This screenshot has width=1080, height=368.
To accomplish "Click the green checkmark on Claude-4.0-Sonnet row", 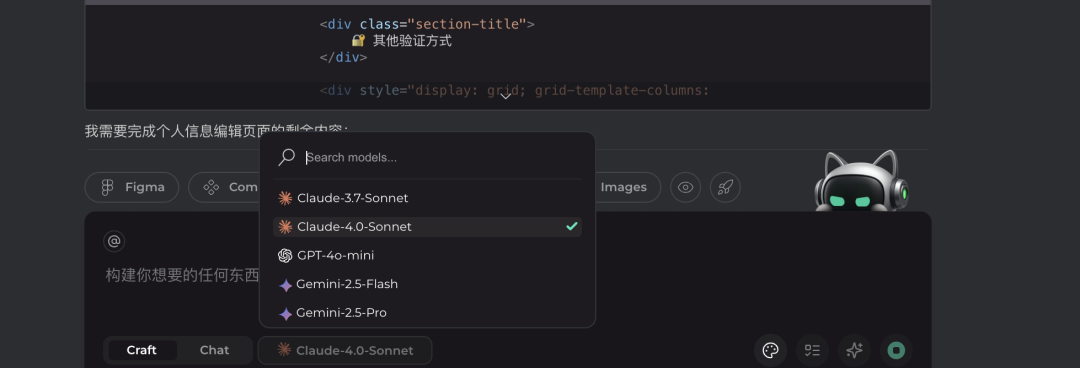I will (572, 226).
